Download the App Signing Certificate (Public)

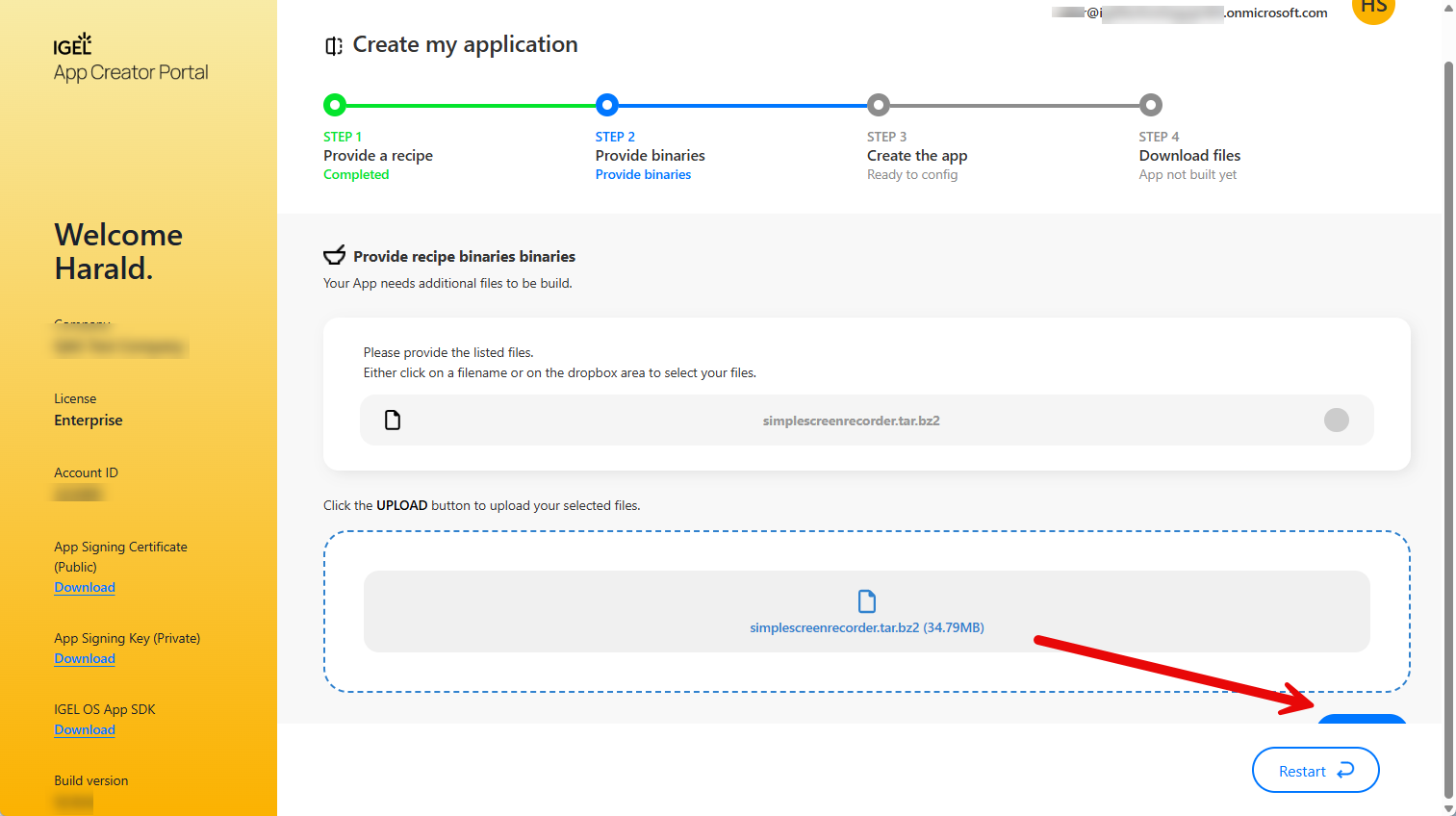85,588
